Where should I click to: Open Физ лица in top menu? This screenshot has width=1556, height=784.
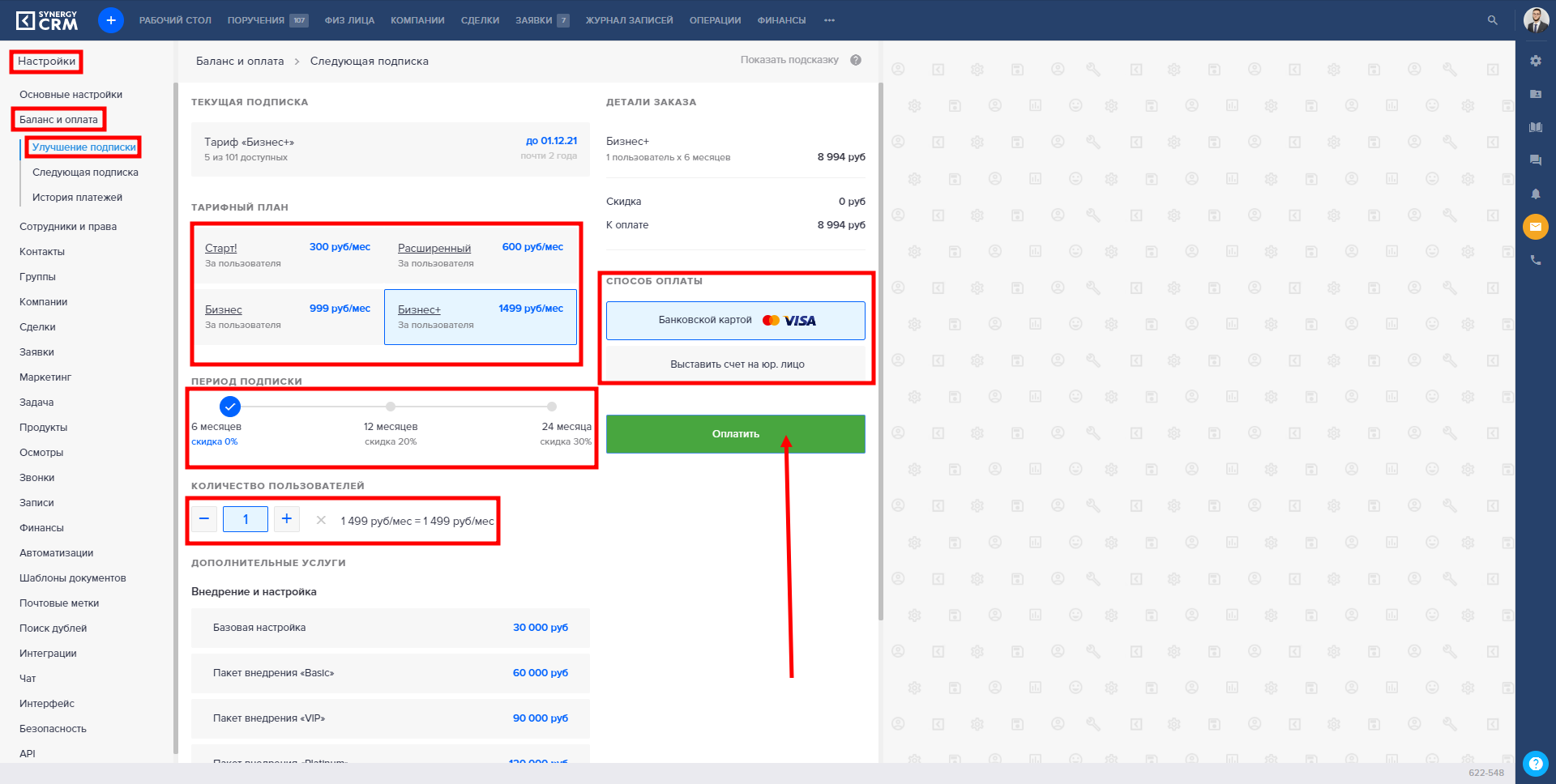(x=349, y=20)
